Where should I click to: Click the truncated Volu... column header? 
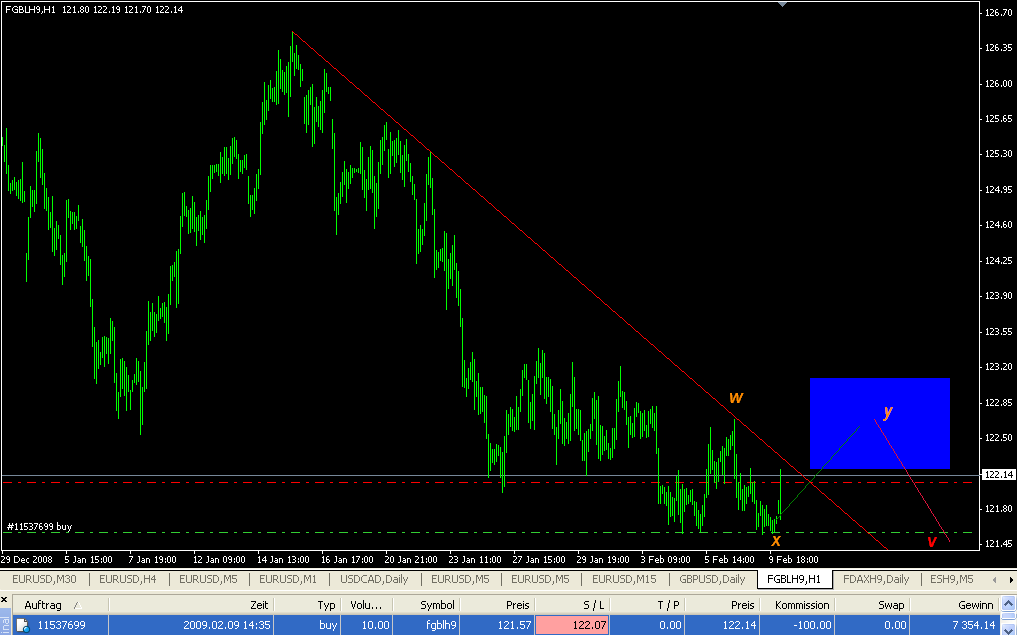[366, 605]
